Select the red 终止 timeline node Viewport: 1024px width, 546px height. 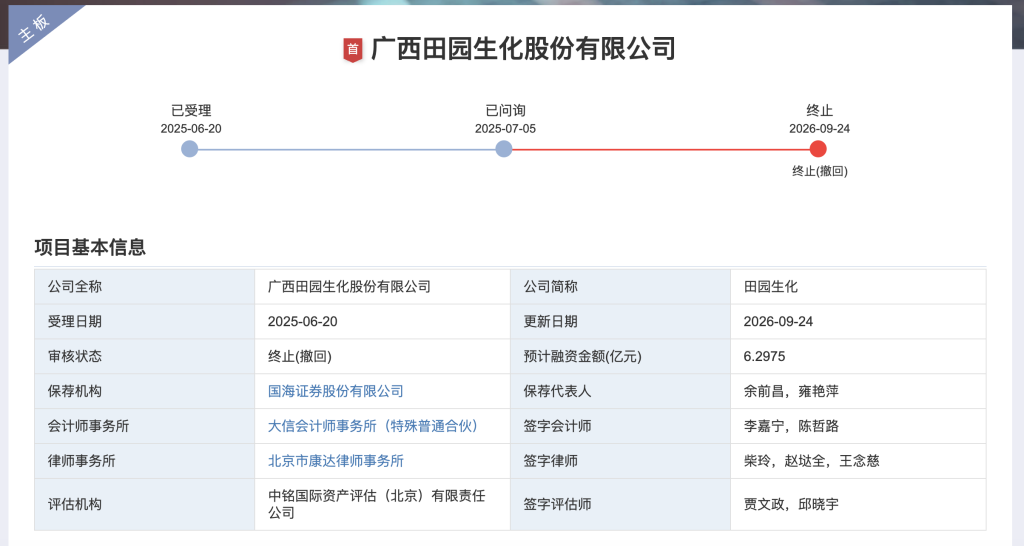pyautogui.click(x=818, y=149)
